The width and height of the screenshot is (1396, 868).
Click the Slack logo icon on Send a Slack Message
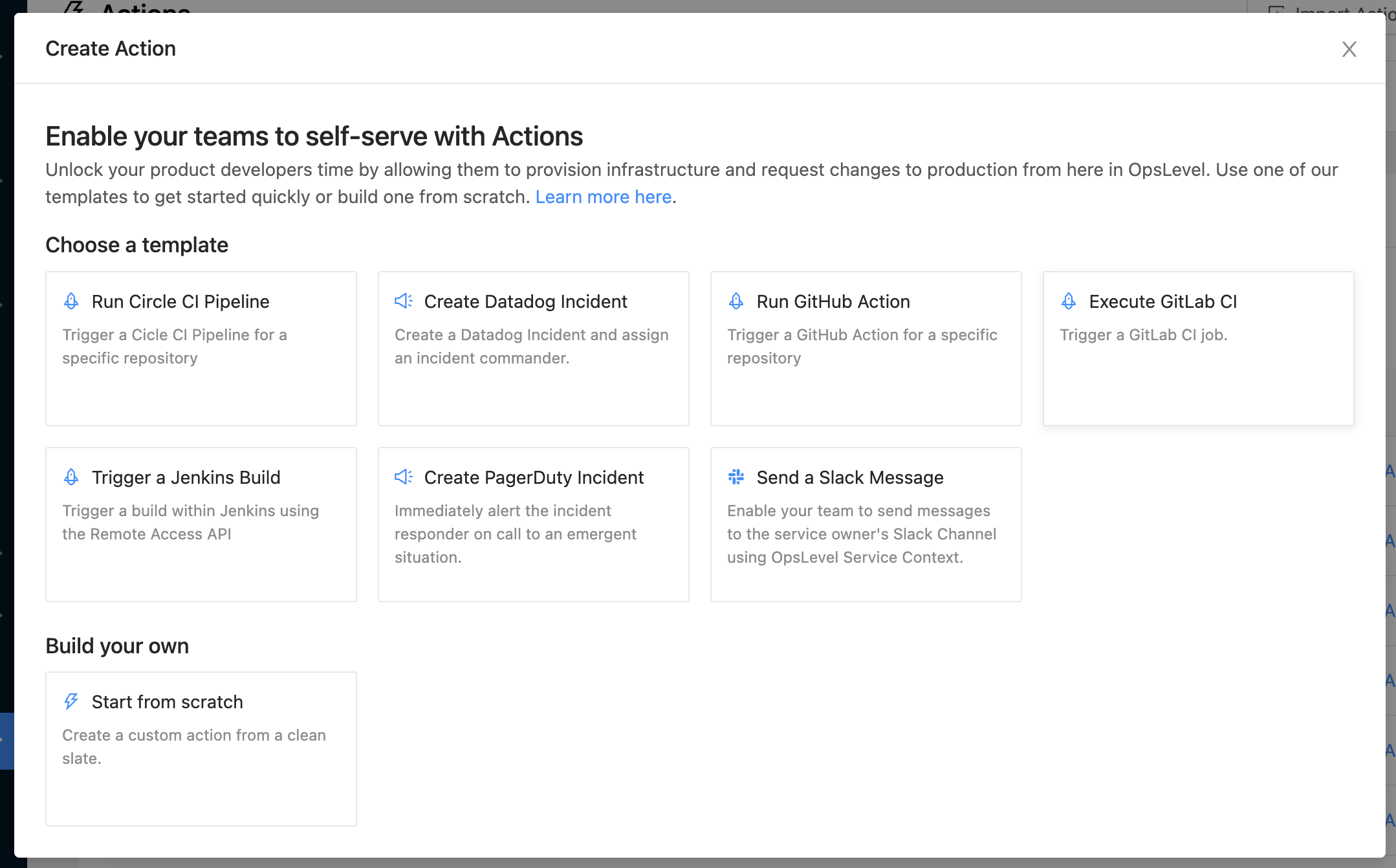(736, 477)
